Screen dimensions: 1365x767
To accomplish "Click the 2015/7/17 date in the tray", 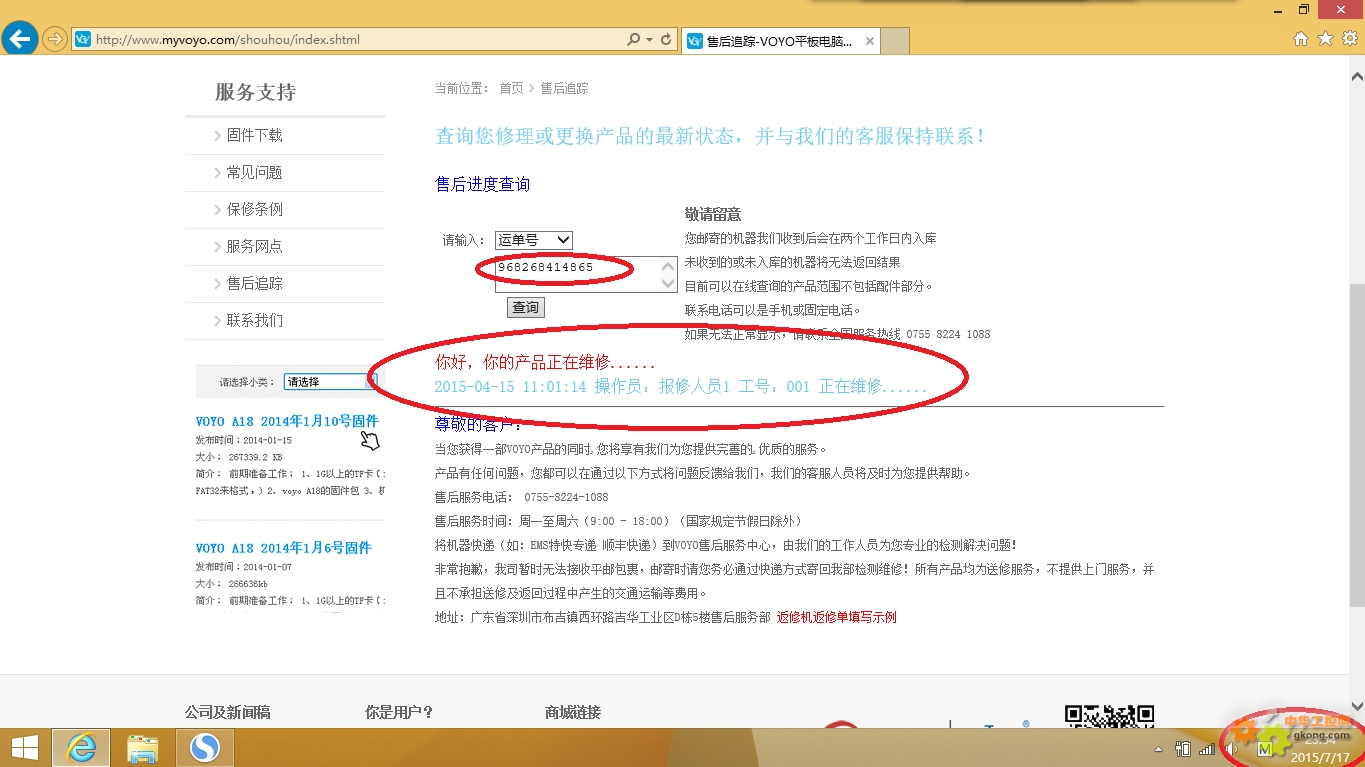I will click(x=1319, y=757).
